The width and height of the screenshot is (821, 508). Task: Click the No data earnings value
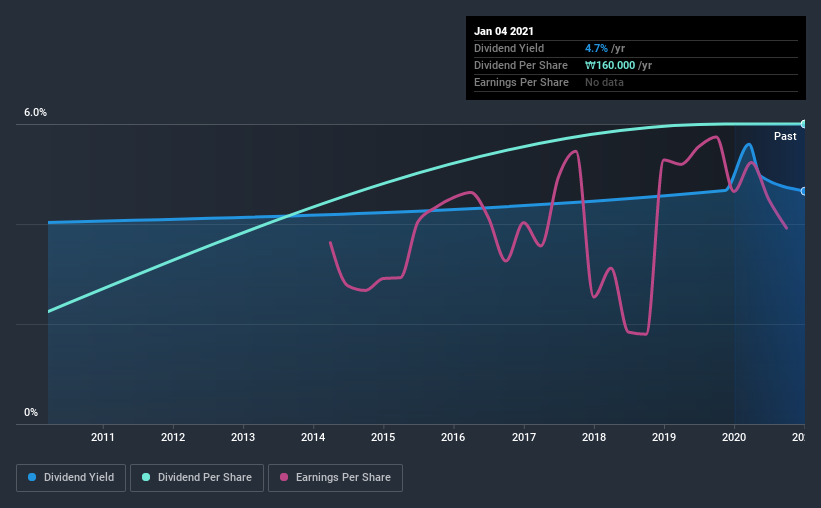604,82
